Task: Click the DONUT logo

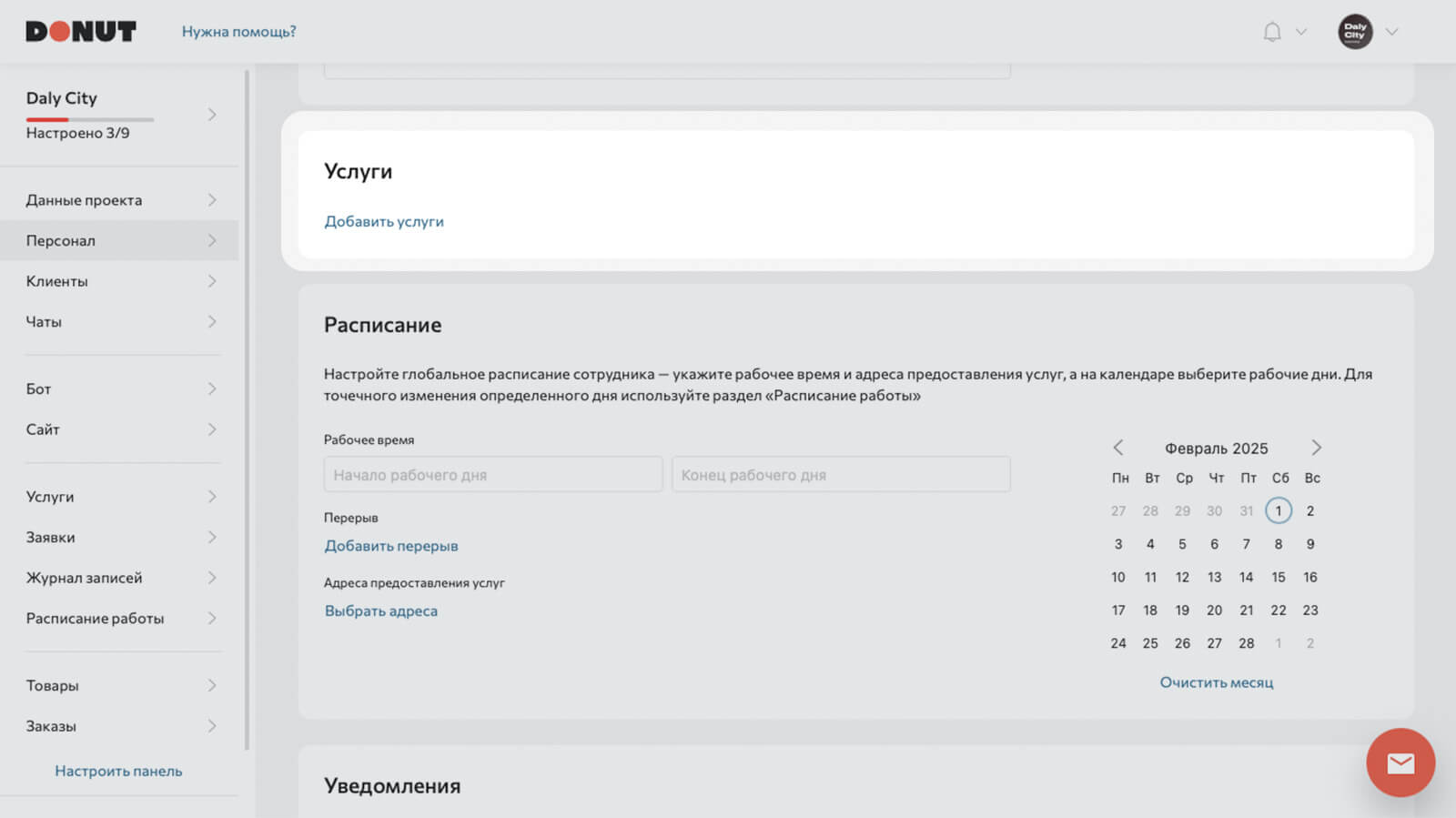Action: coord(81,32)
